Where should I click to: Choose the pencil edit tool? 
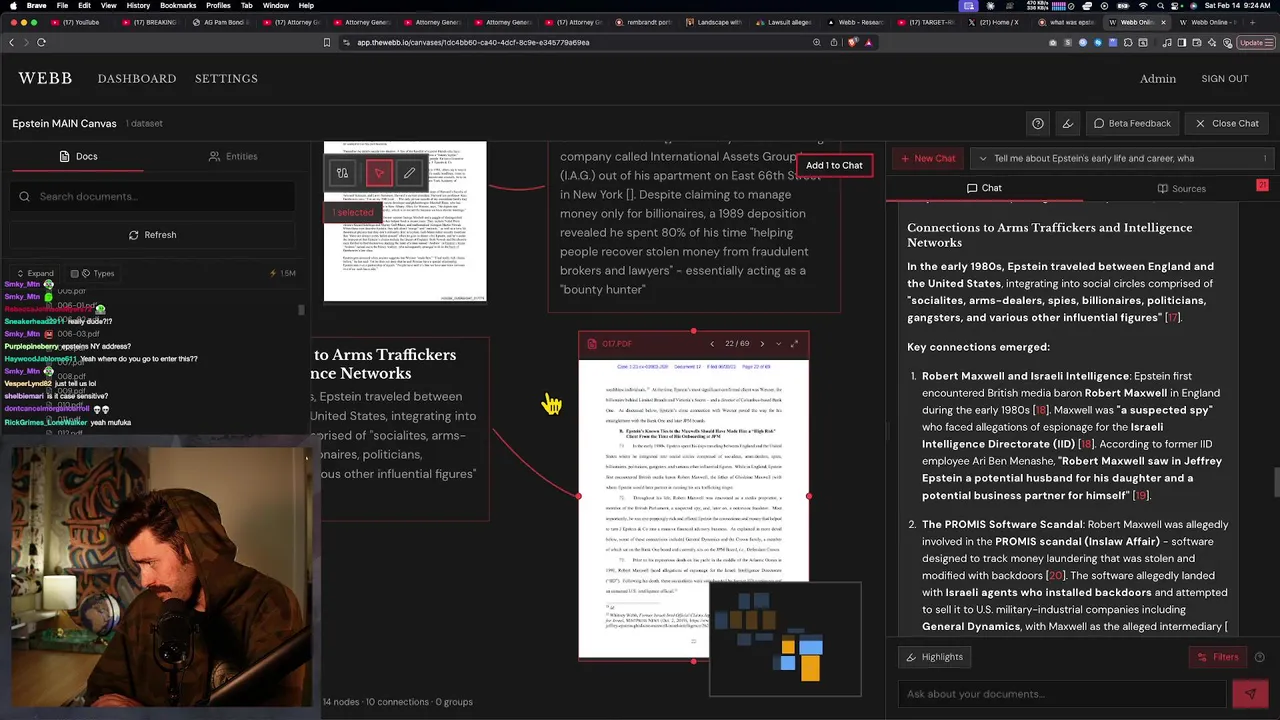point(409,173)
